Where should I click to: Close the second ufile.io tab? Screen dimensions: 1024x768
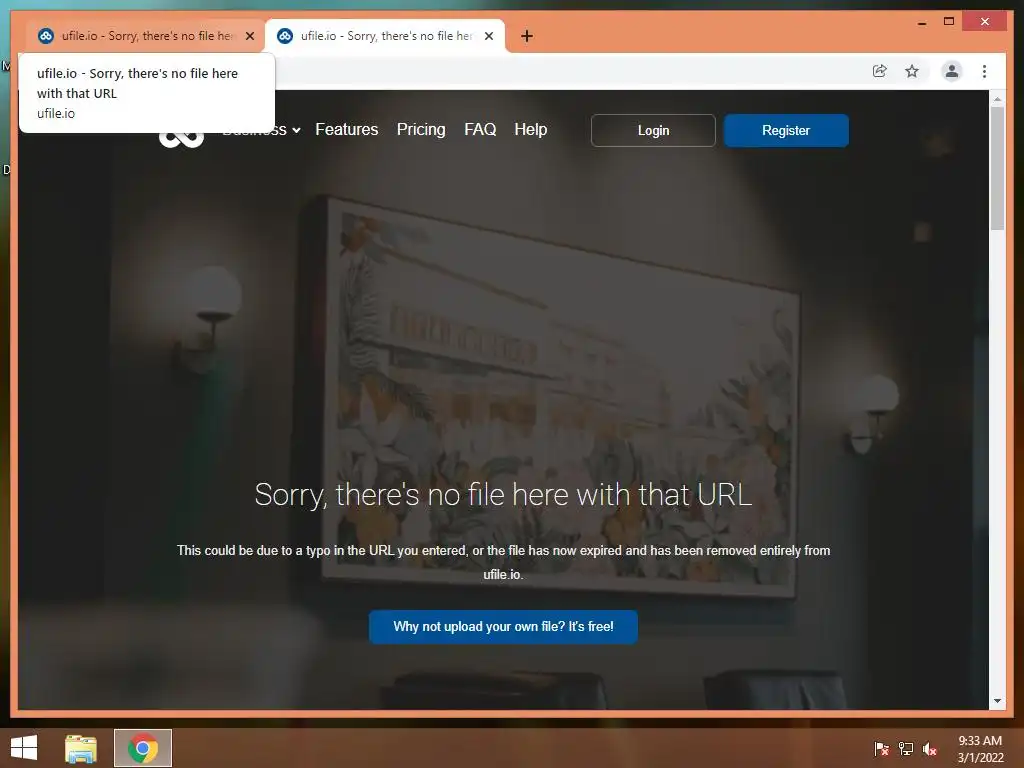[x=488, y=36]
